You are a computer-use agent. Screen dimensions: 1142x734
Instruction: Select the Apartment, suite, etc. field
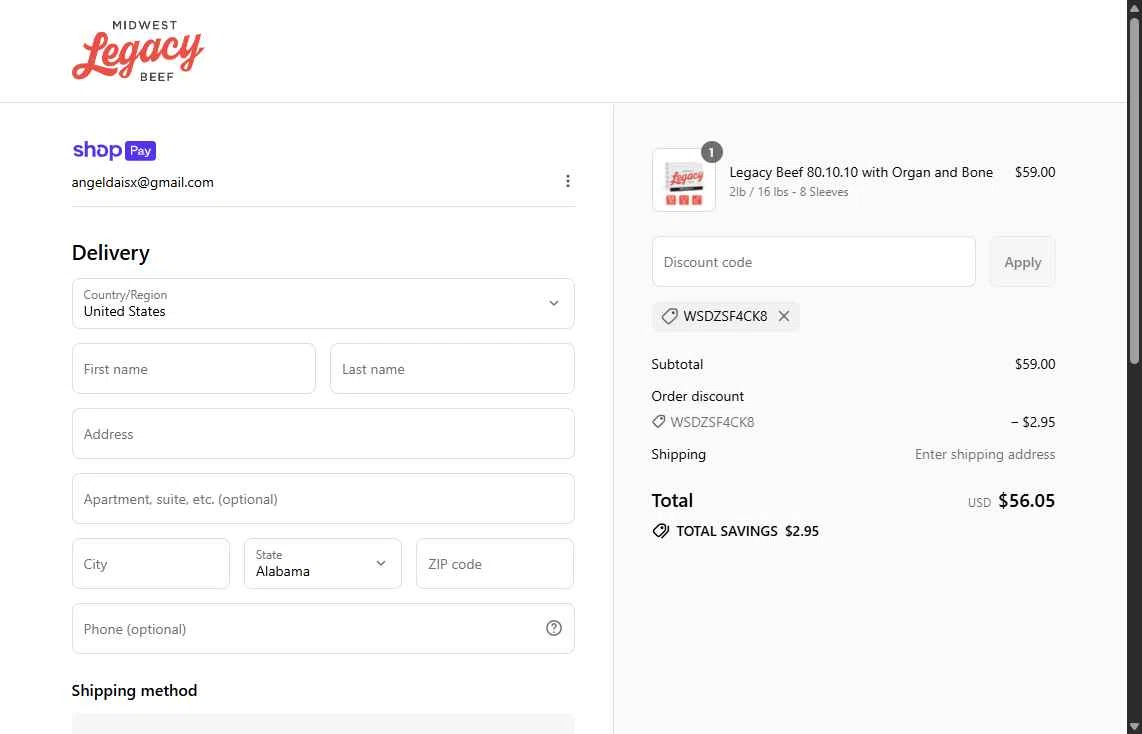coord(323,499)
